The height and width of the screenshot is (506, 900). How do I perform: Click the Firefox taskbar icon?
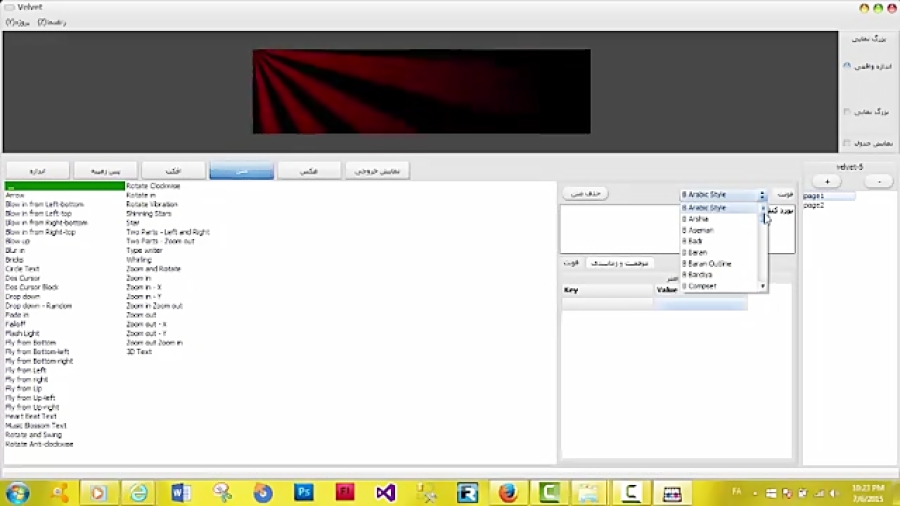[x=508, y=492]
